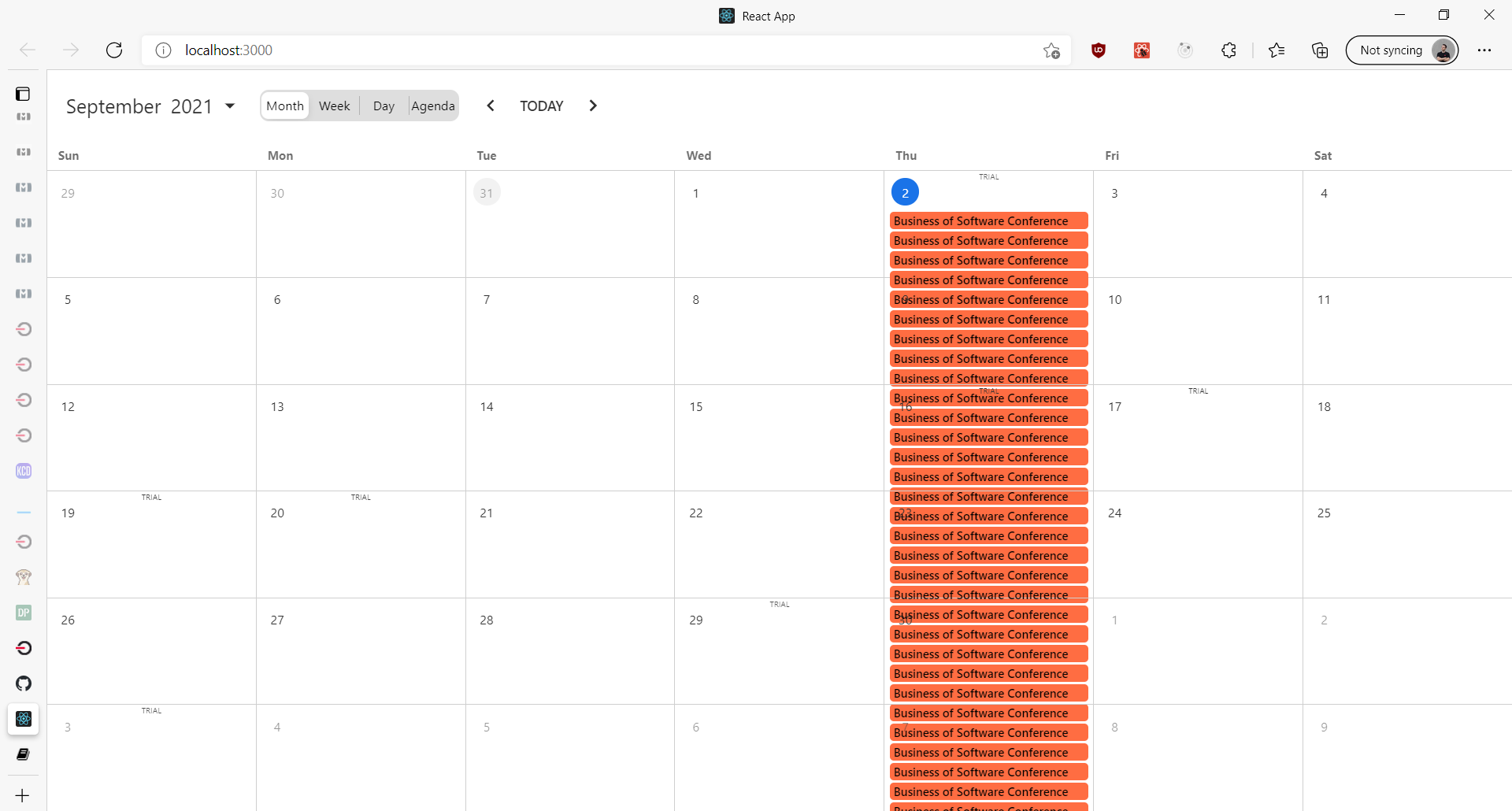Click the Wed column header
The height and width of the screenshot is (811, 1512).
click(x=699, y=155)
